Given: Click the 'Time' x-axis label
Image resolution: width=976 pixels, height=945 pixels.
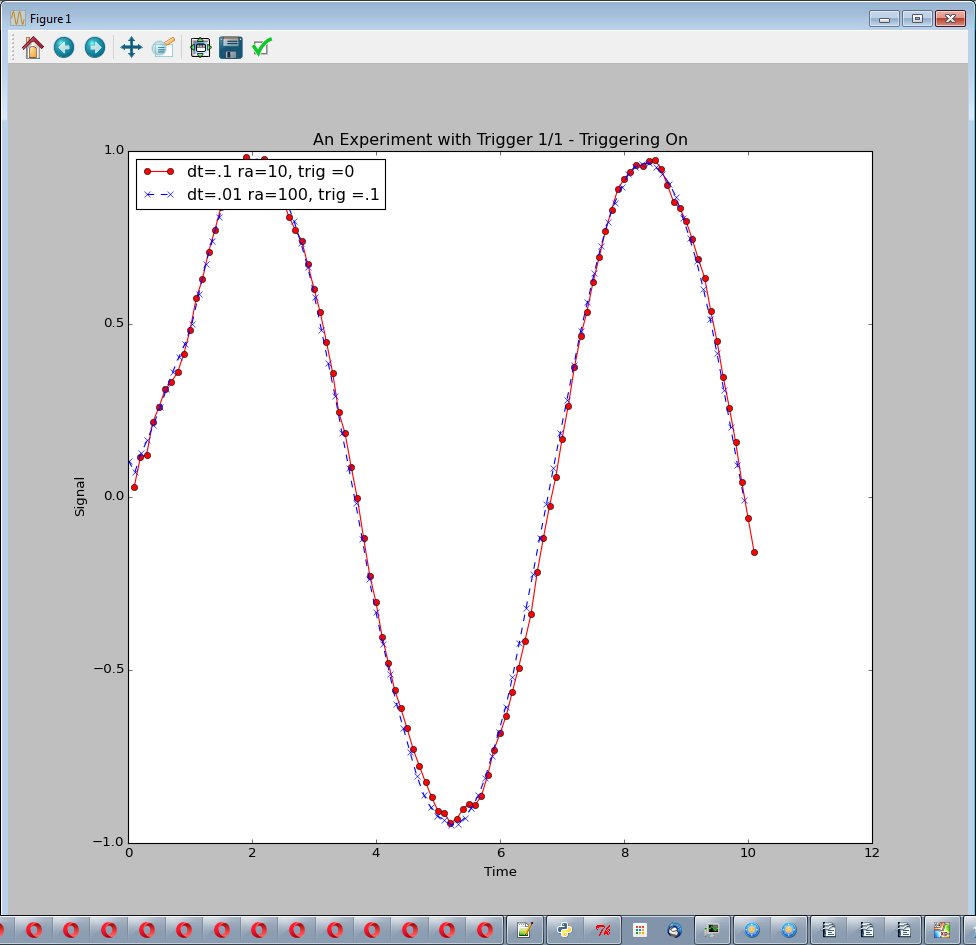Looking at the screenshot, I should [x=500, y=872].
